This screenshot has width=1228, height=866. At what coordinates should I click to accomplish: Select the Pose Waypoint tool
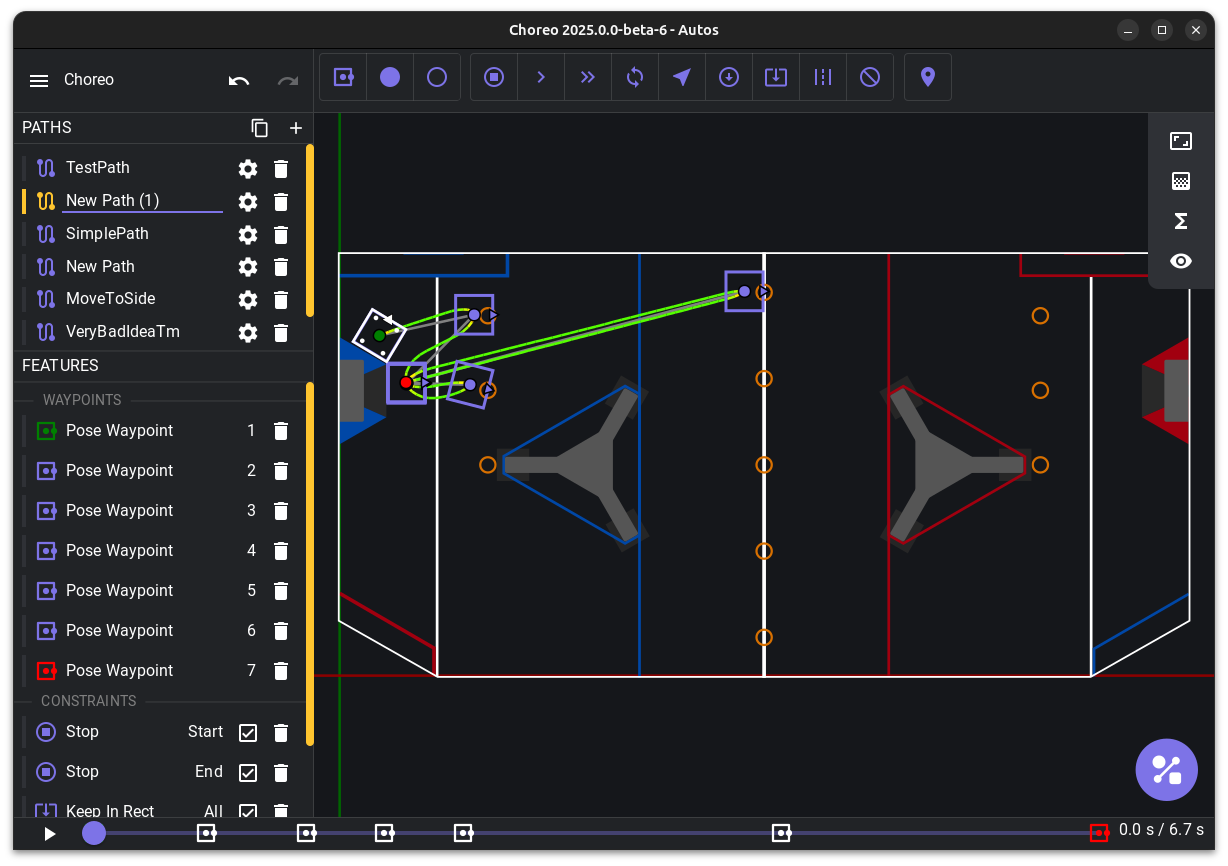343,77
